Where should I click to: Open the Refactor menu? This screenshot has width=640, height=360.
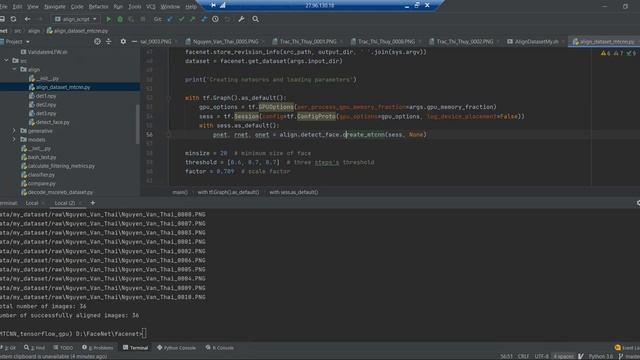coord(98,7)
